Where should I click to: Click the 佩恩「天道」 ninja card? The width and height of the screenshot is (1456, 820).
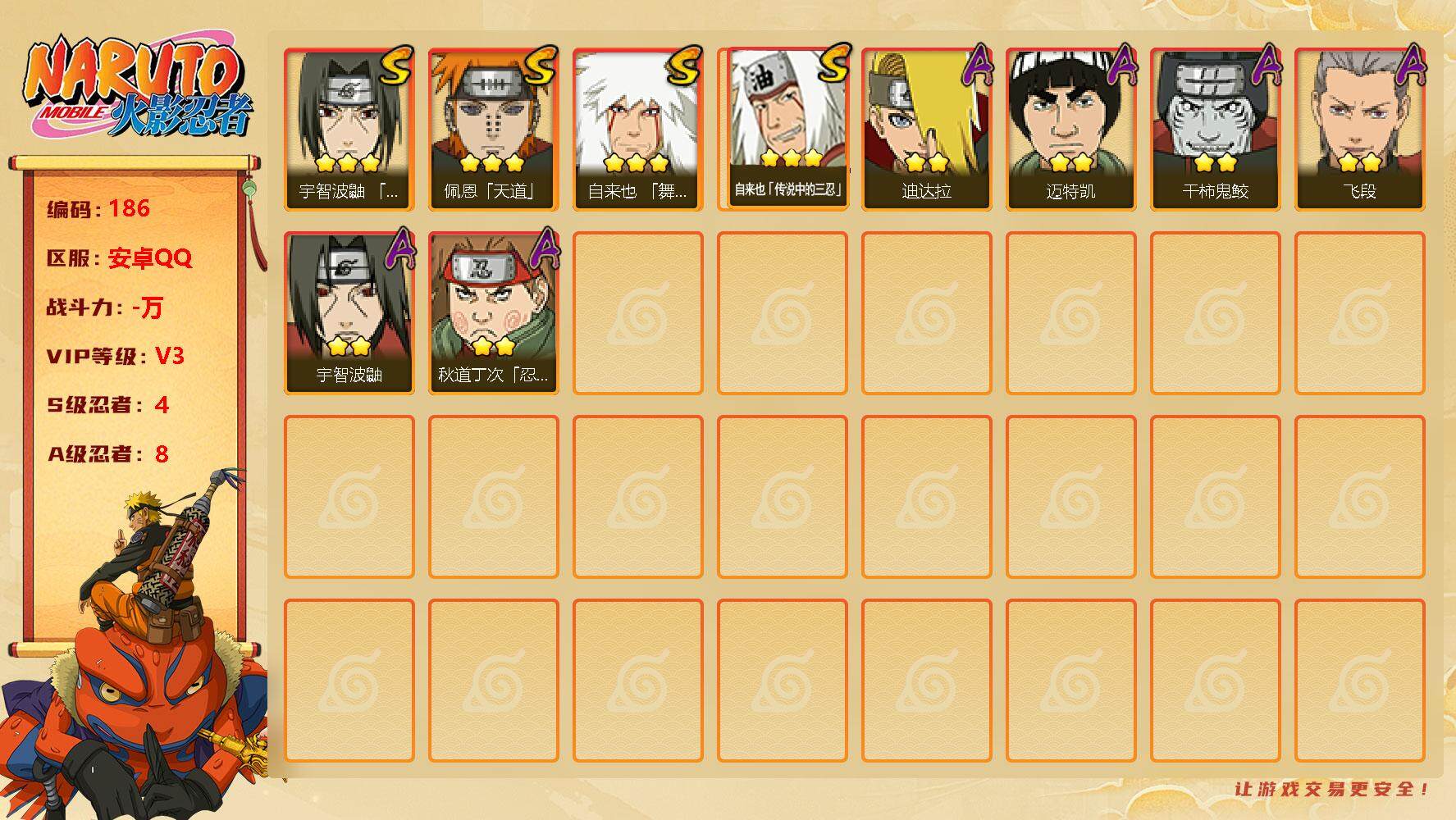(x=494, y=130)
